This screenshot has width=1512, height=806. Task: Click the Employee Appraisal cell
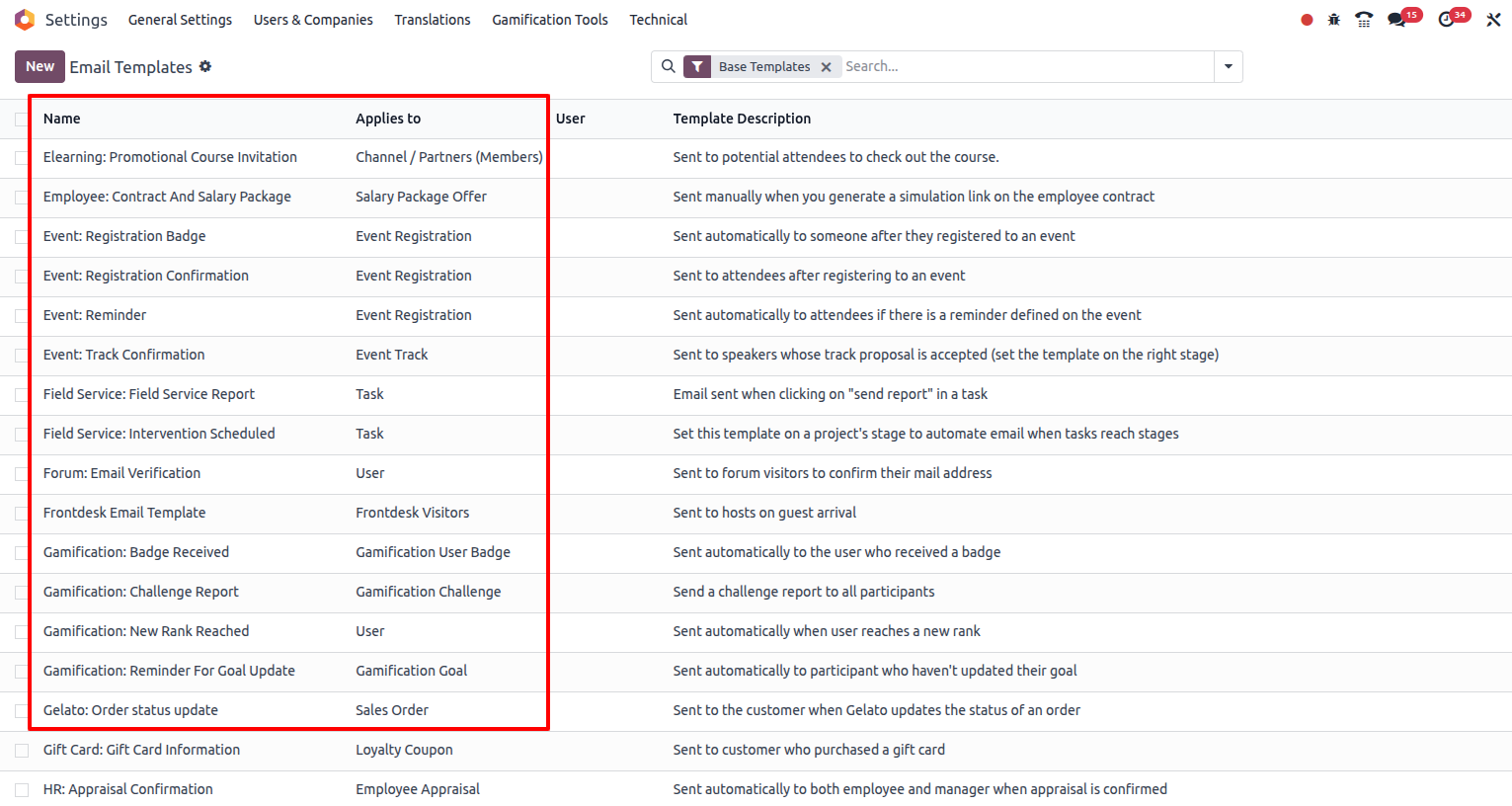(x=418, y=789)
